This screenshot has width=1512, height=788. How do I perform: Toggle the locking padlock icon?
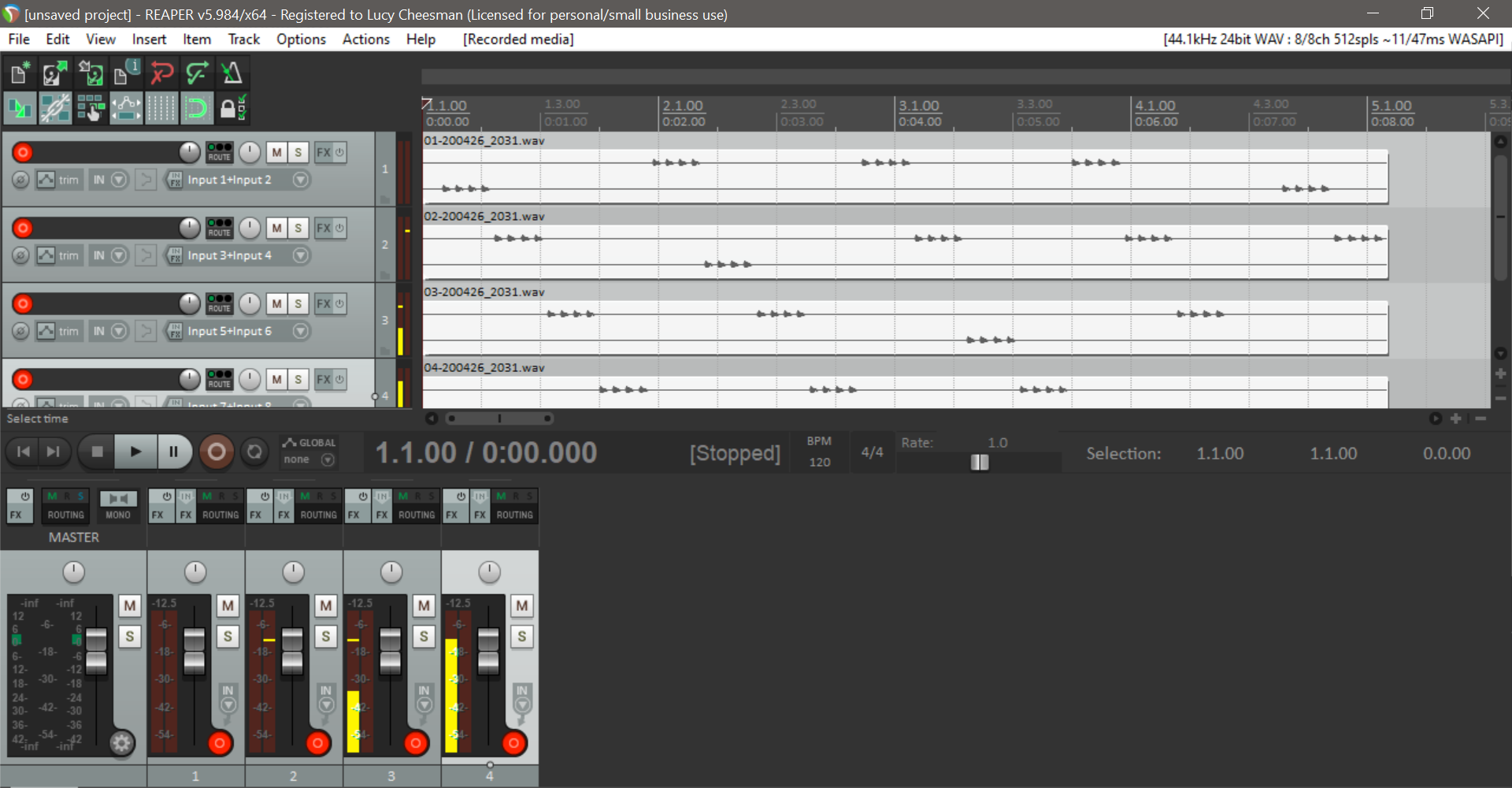(x=231, y=109)
